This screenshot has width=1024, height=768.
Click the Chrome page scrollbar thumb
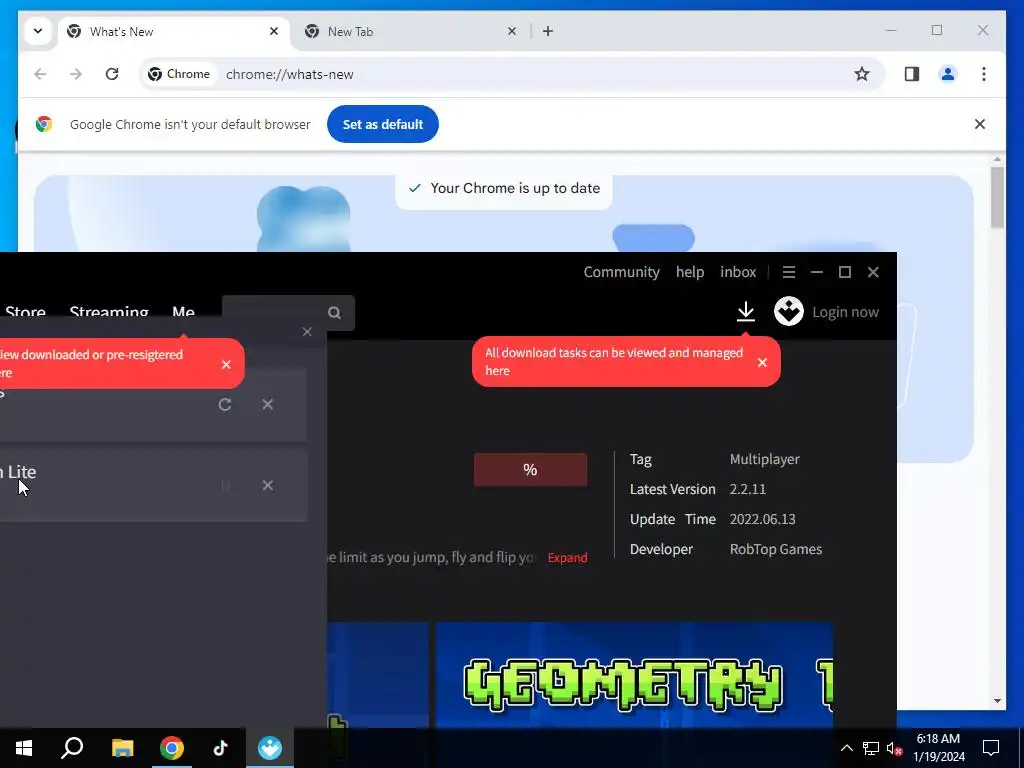coord(997,197)
